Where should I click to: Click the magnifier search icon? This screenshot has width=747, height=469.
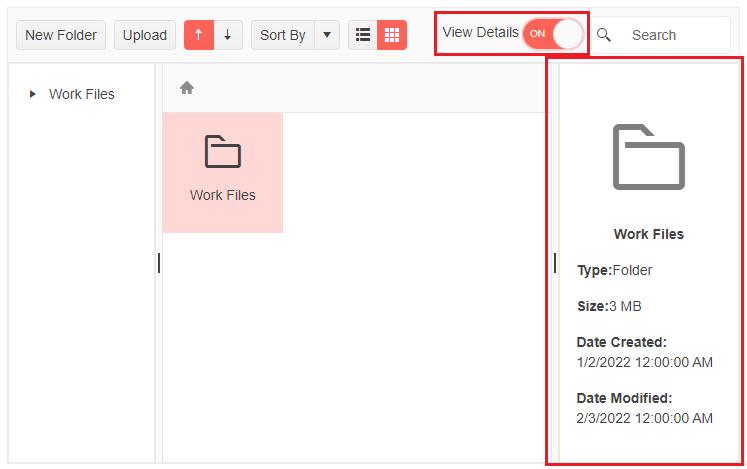604,35
